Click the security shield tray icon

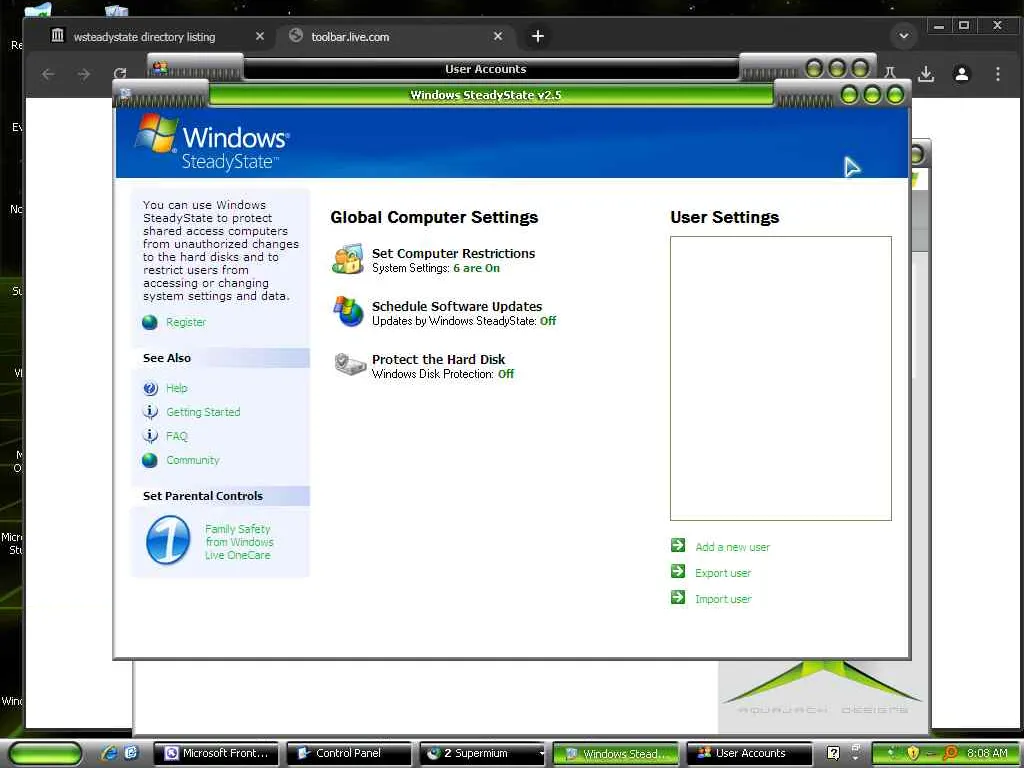tap(913, 754)
